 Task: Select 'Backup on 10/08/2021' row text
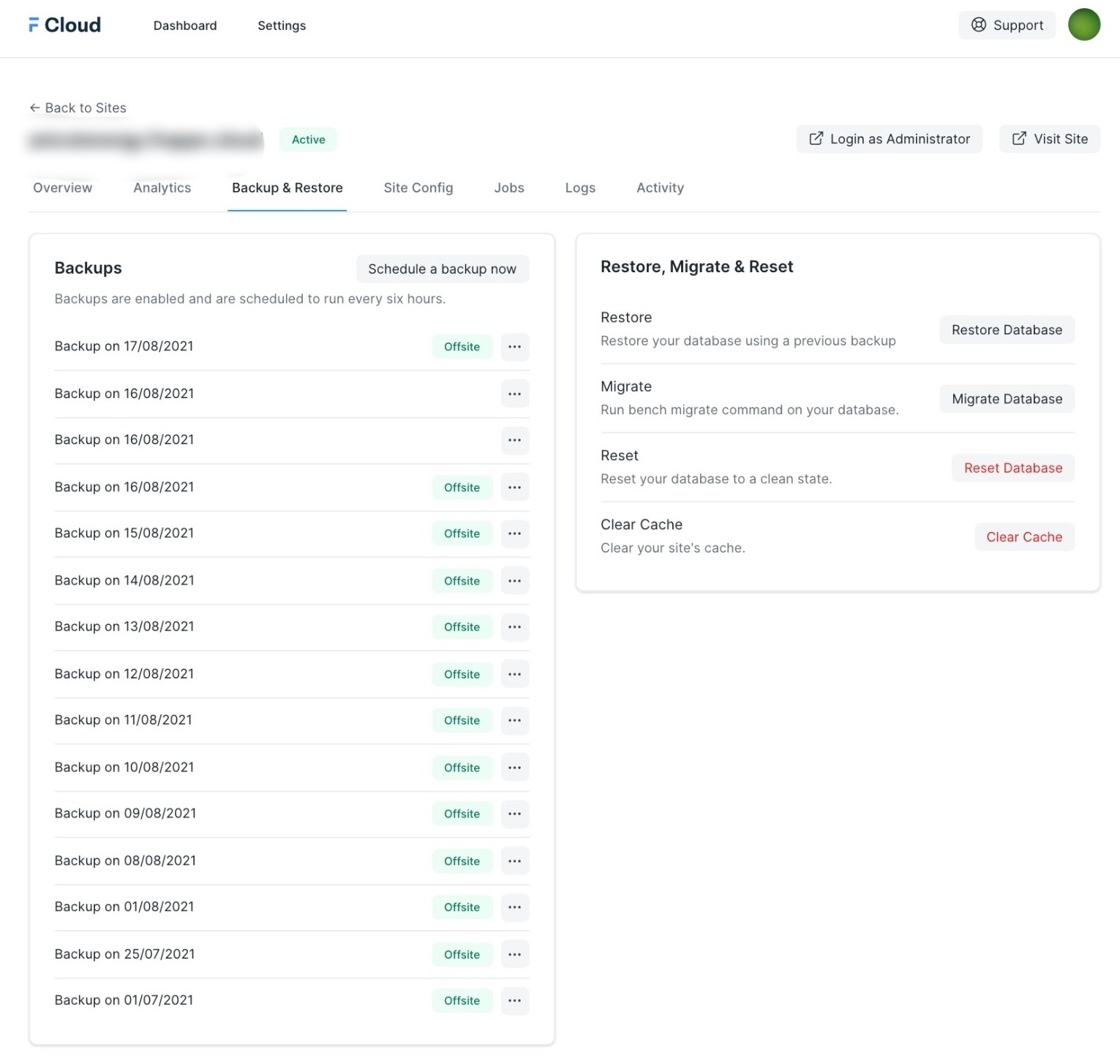[124, 767]
